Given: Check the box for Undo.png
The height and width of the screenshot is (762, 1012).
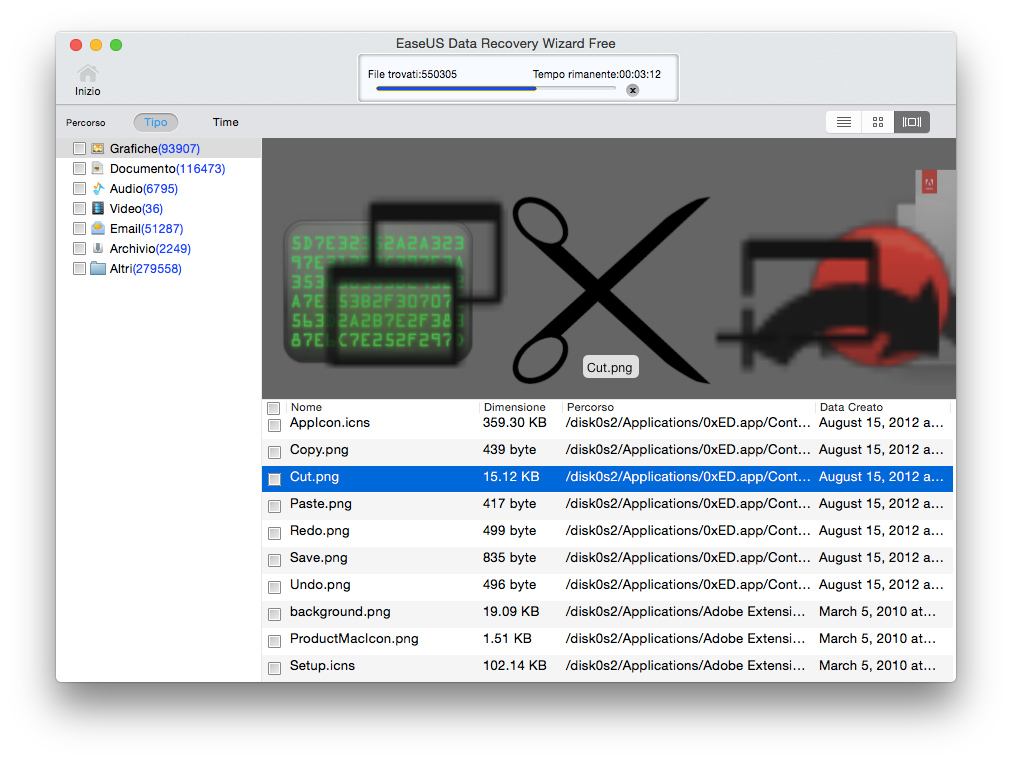Looking at the screenshot, I should click(274, 587).
